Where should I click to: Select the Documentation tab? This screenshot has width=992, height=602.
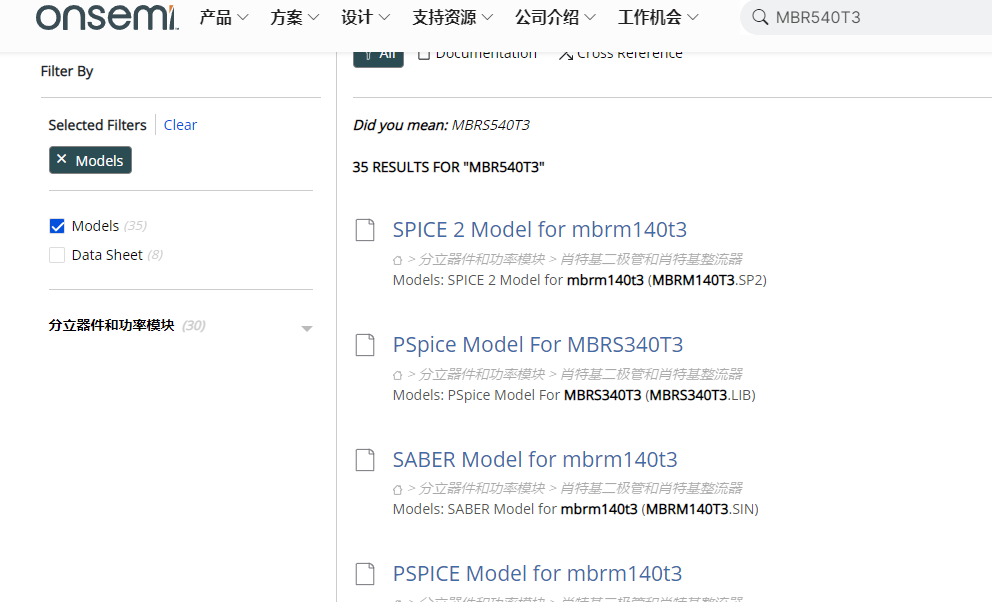pyautogui.click(x=478, y=56)
